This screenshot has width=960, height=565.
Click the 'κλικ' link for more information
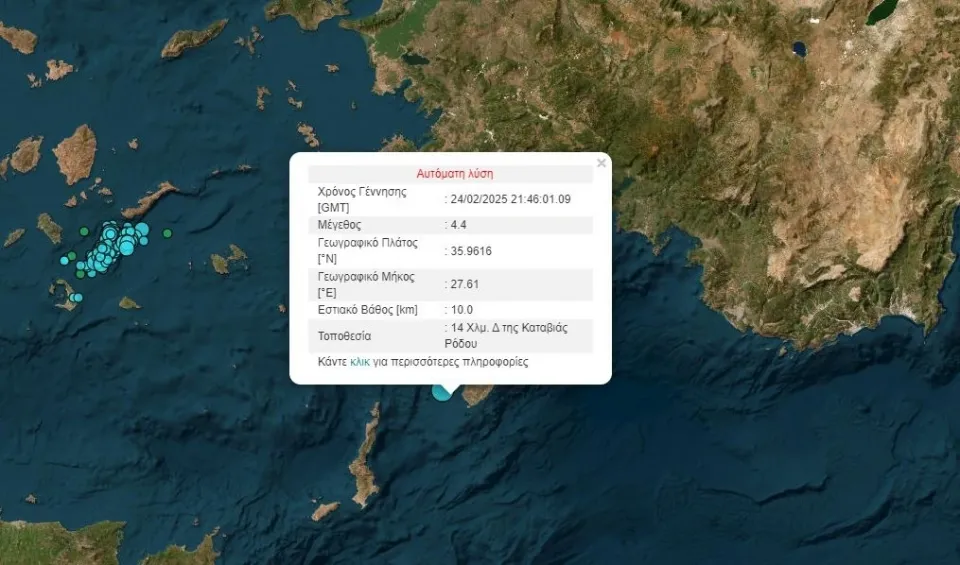(x=361, y=362)
